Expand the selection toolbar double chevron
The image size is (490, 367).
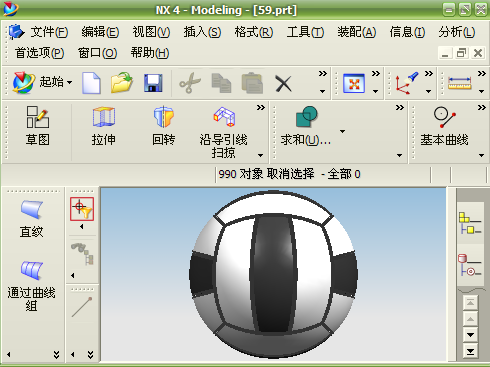tap(90, 355)
